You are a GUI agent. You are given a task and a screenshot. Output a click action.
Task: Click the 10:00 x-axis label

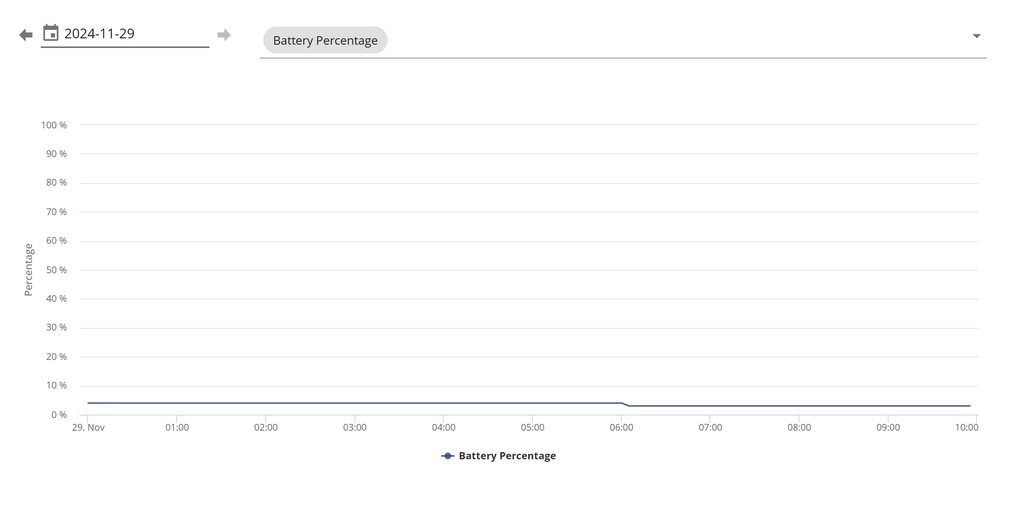tap(966, 428)
